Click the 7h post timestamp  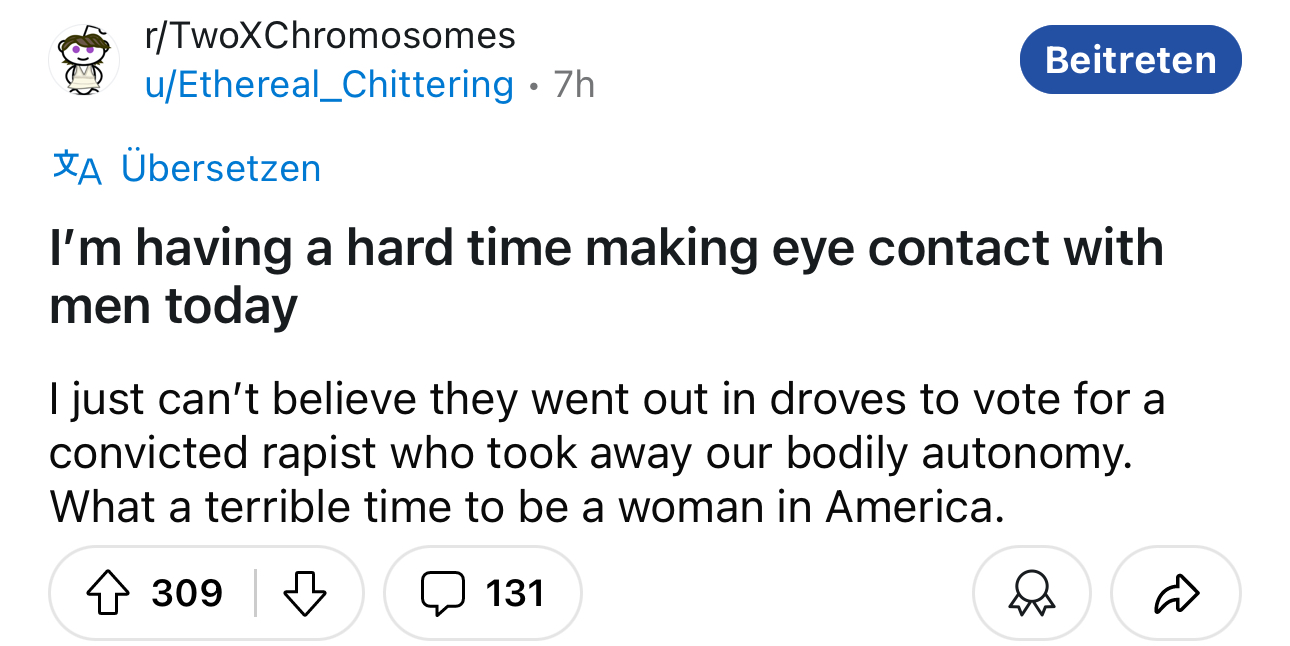(x=574, y=85)
